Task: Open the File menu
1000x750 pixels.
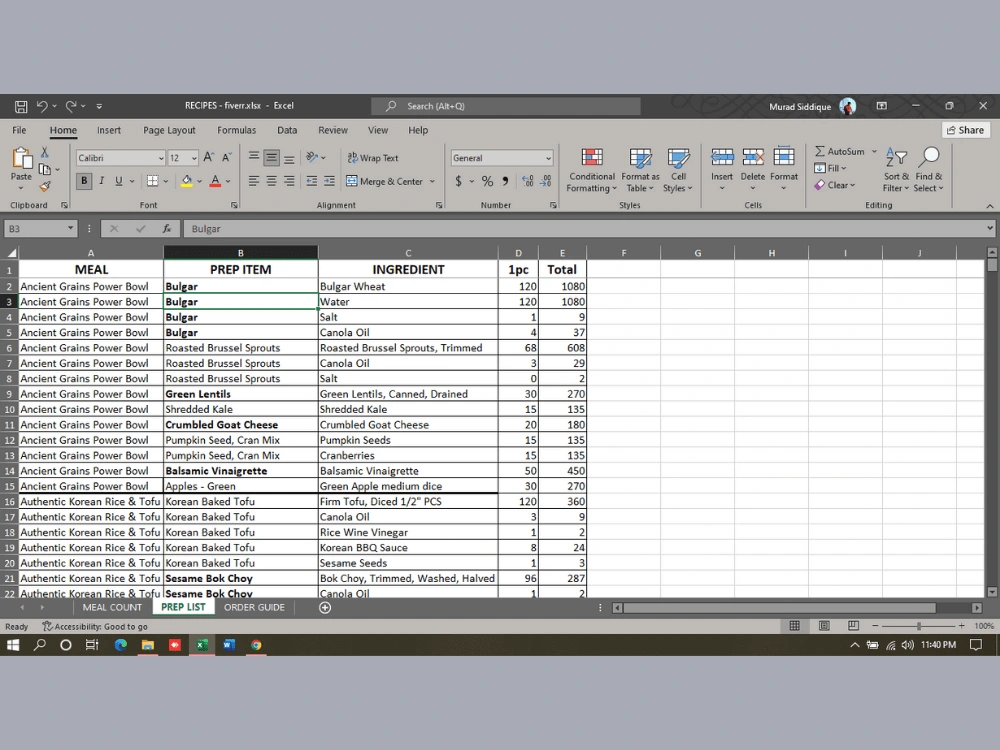Action: point(19,130)
